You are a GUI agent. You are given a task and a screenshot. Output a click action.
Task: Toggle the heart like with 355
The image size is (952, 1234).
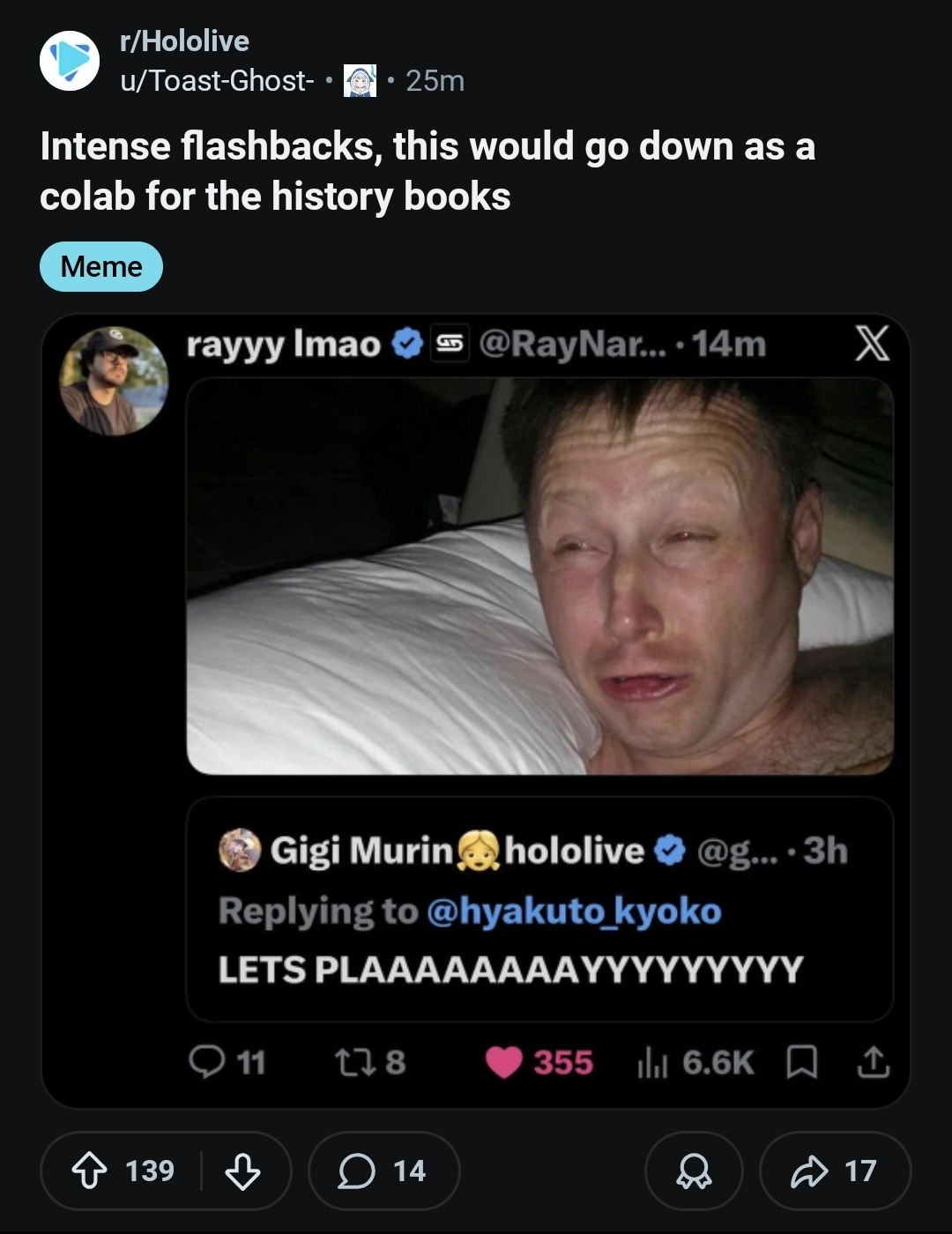point(504,1062)
